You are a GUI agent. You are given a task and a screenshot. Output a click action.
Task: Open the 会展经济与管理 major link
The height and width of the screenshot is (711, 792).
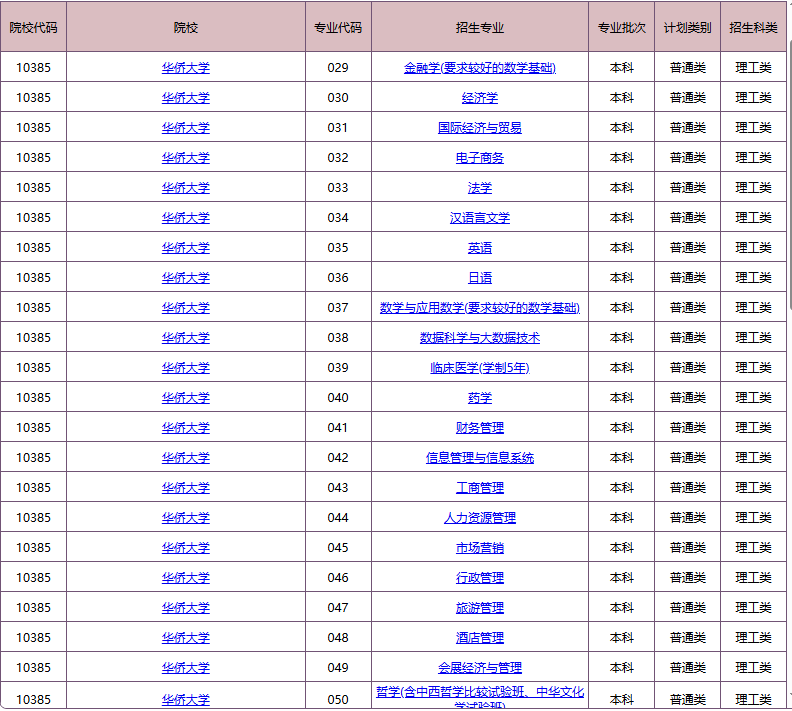[x=479, y=668]
